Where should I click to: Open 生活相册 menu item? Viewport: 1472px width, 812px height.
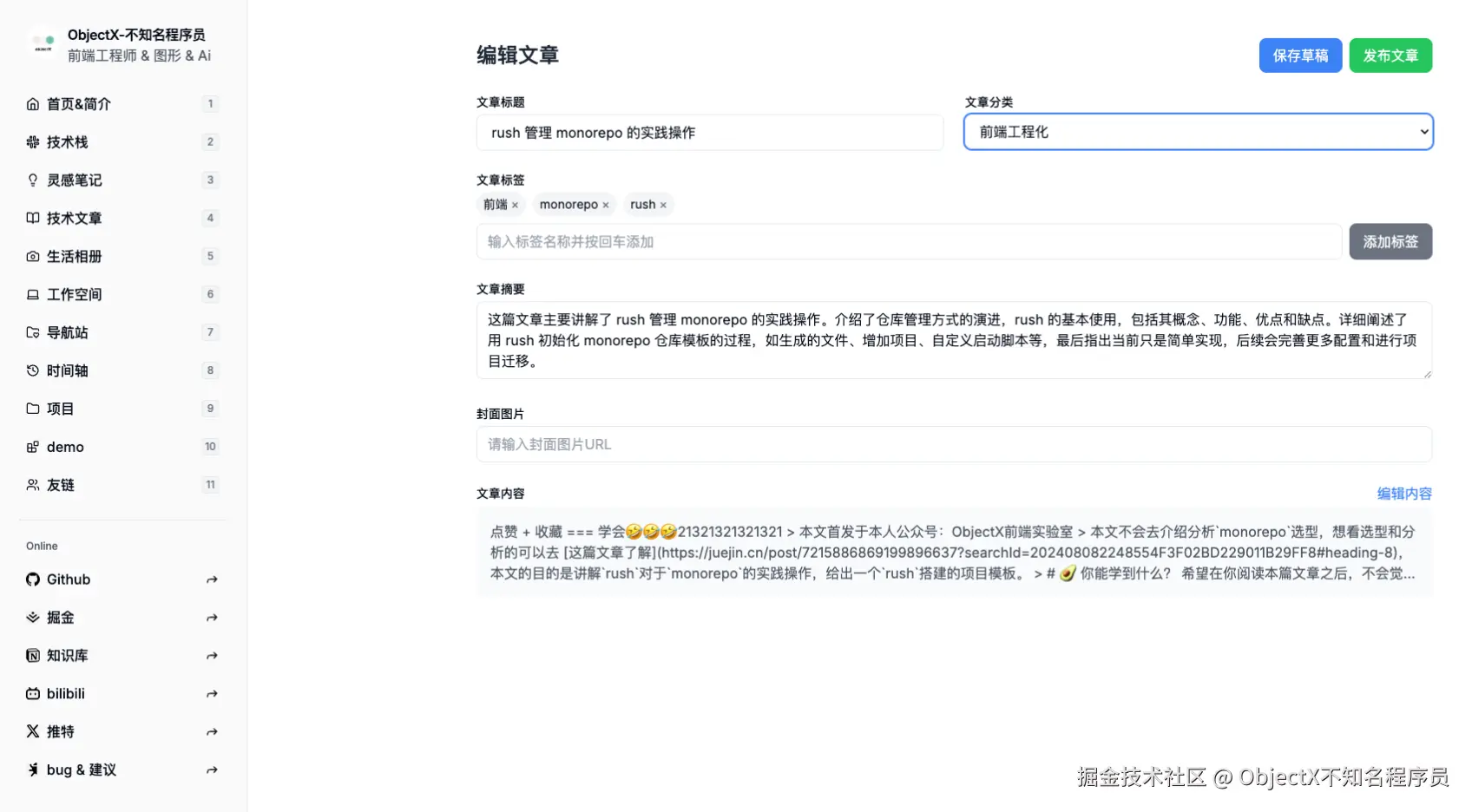click(x=122, y=257)
